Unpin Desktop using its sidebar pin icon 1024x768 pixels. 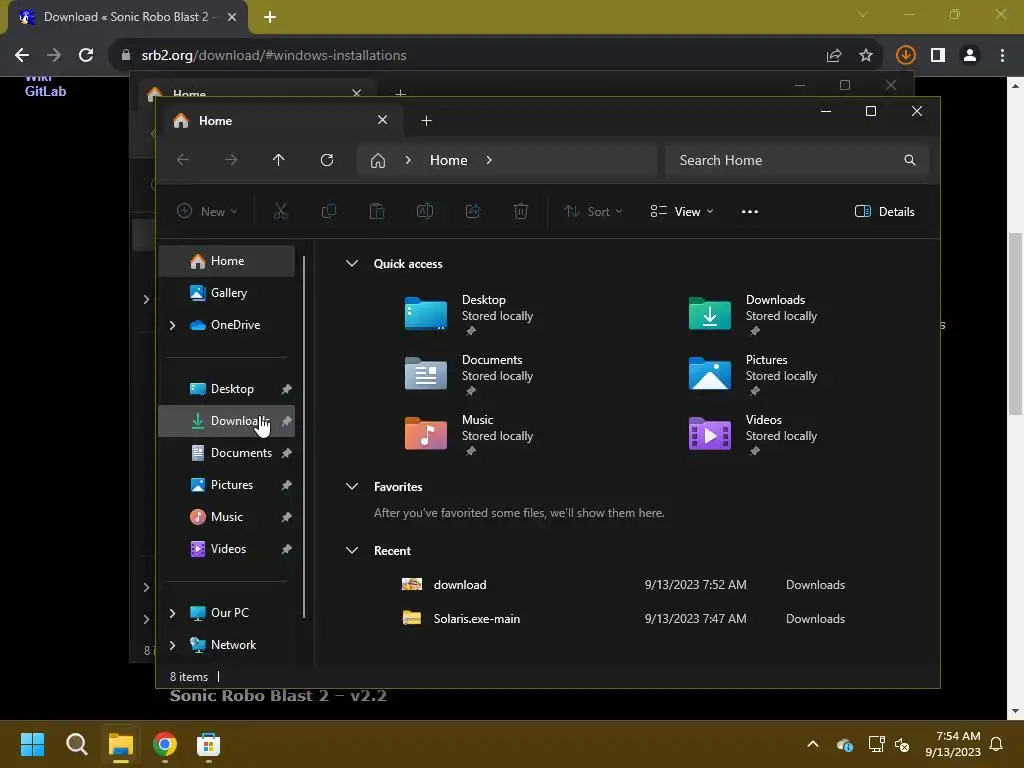287,389
